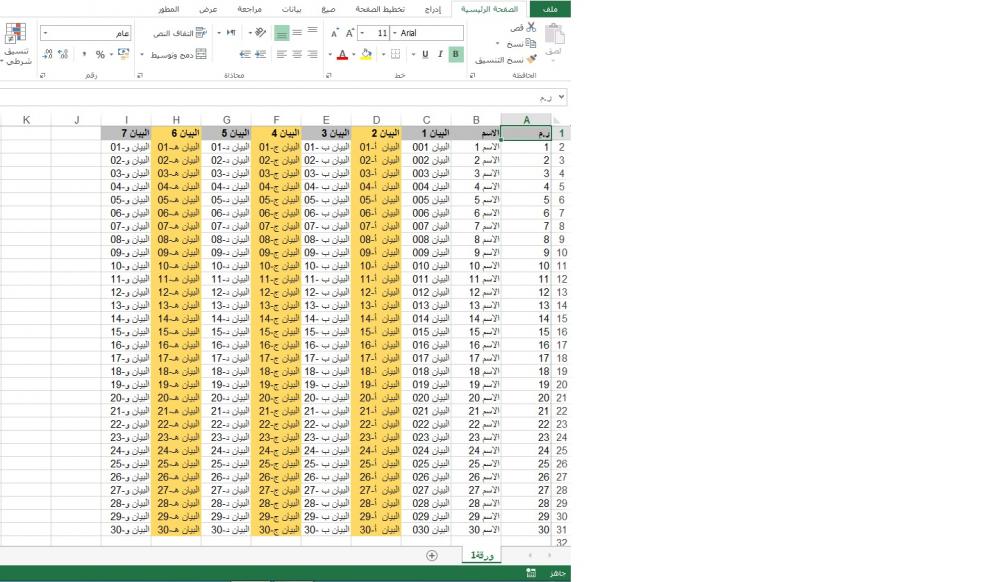Expand the formula bar chevron
The height and width of the screenshot is (582, 1000).
(x=561, y=97)
